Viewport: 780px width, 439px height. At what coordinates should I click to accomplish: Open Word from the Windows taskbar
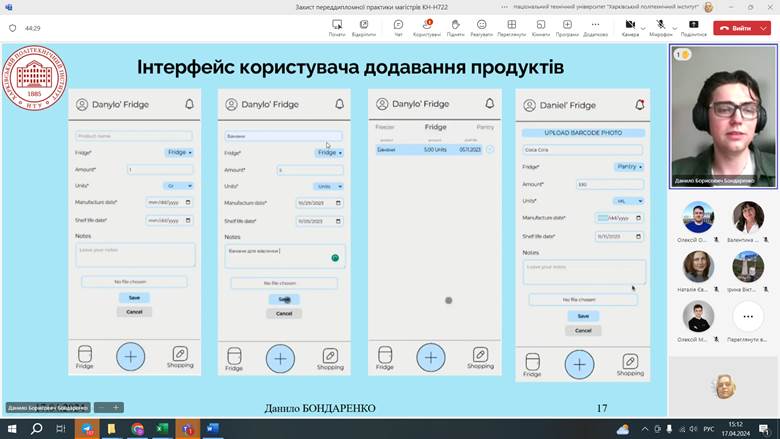pos(212,429)
